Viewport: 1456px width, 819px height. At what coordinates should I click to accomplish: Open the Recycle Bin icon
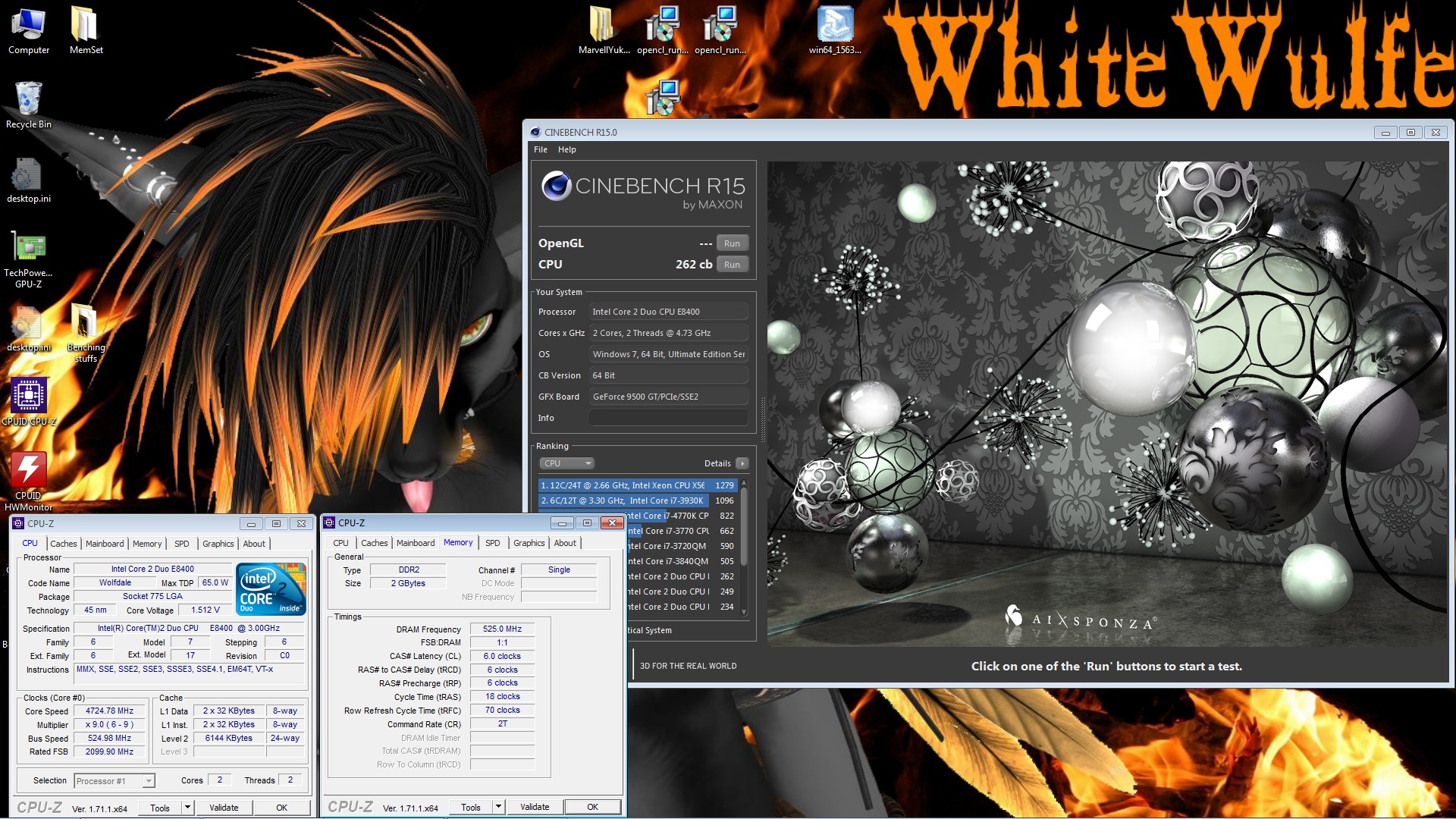29,105
